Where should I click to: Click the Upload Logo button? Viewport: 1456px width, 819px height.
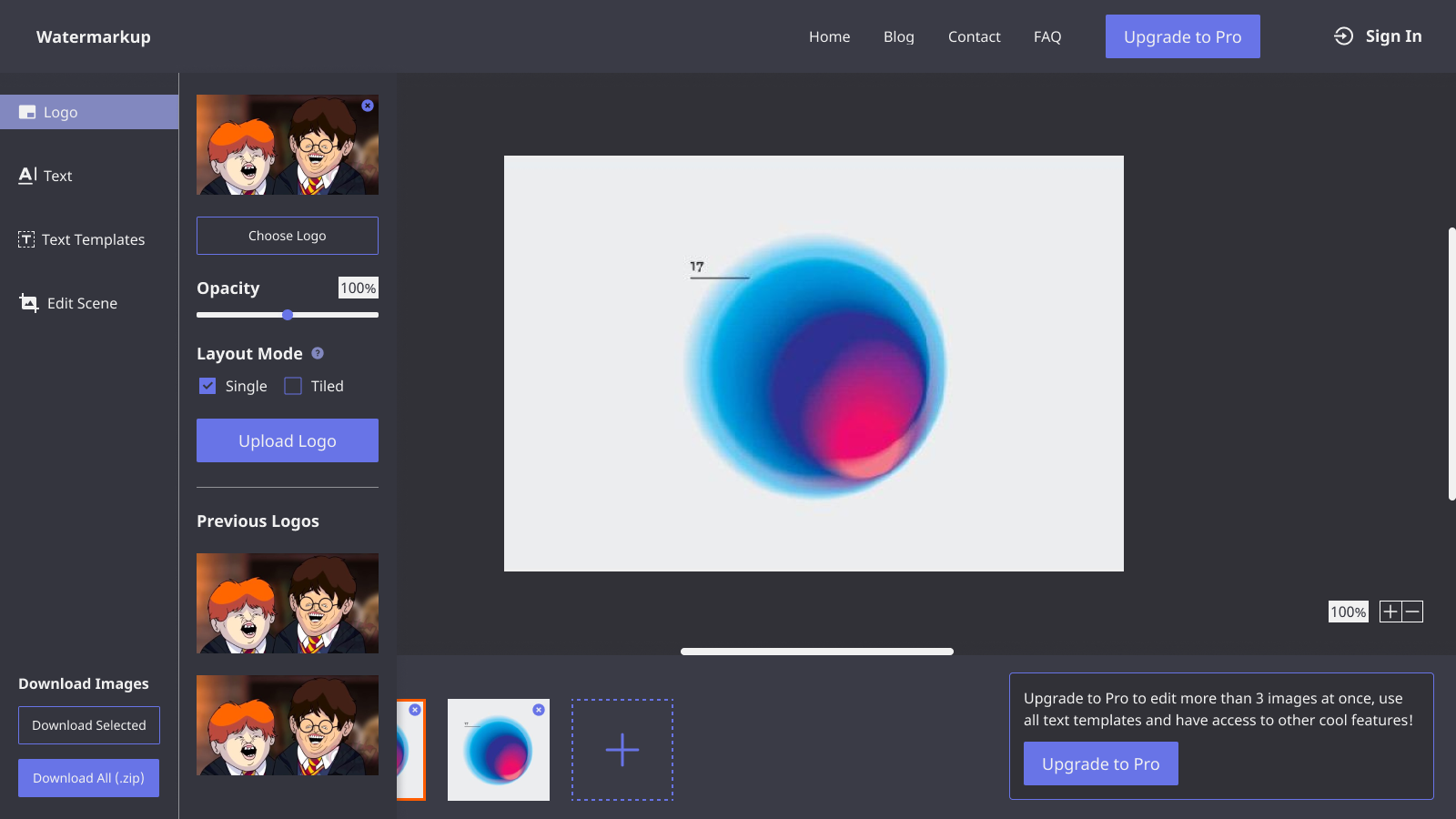[x=288, y=440]
